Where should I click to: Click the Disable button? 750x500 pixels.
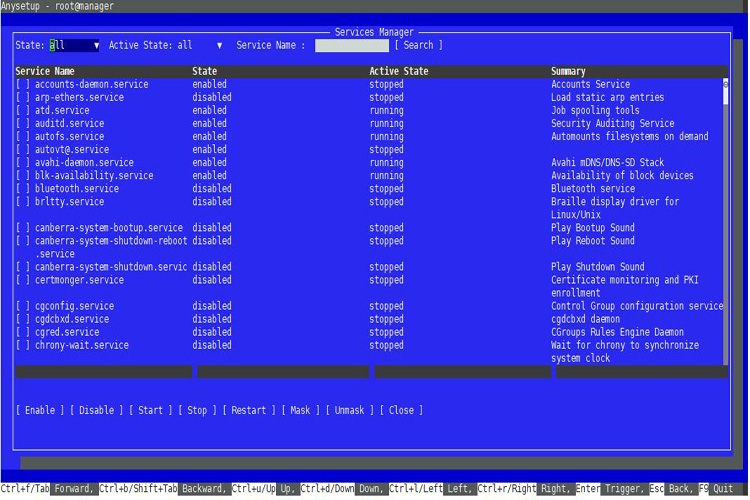tap(96, 410)
